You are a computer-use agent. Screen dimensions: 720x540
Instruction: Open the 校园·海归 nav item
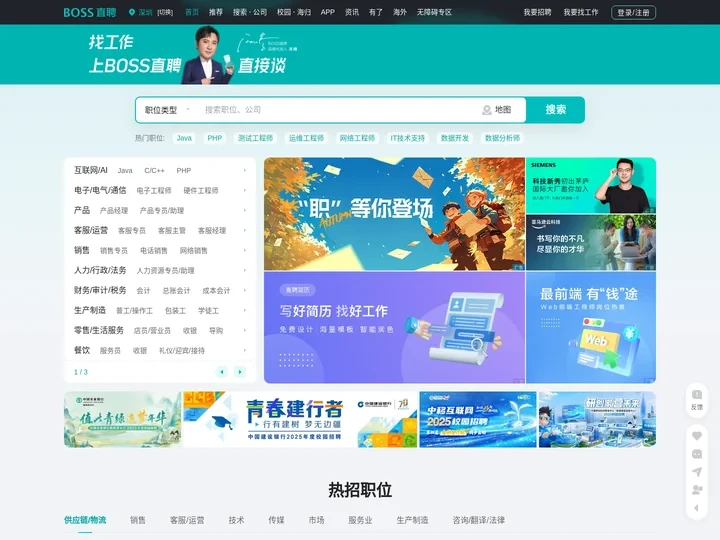[294, 12]
